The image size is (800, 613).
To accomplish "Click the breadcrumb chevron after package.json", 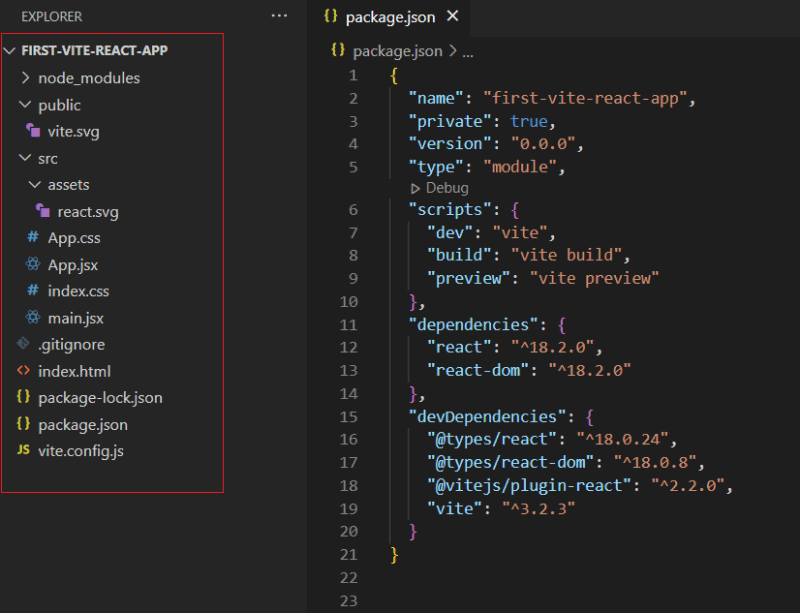I will point(453,51).
